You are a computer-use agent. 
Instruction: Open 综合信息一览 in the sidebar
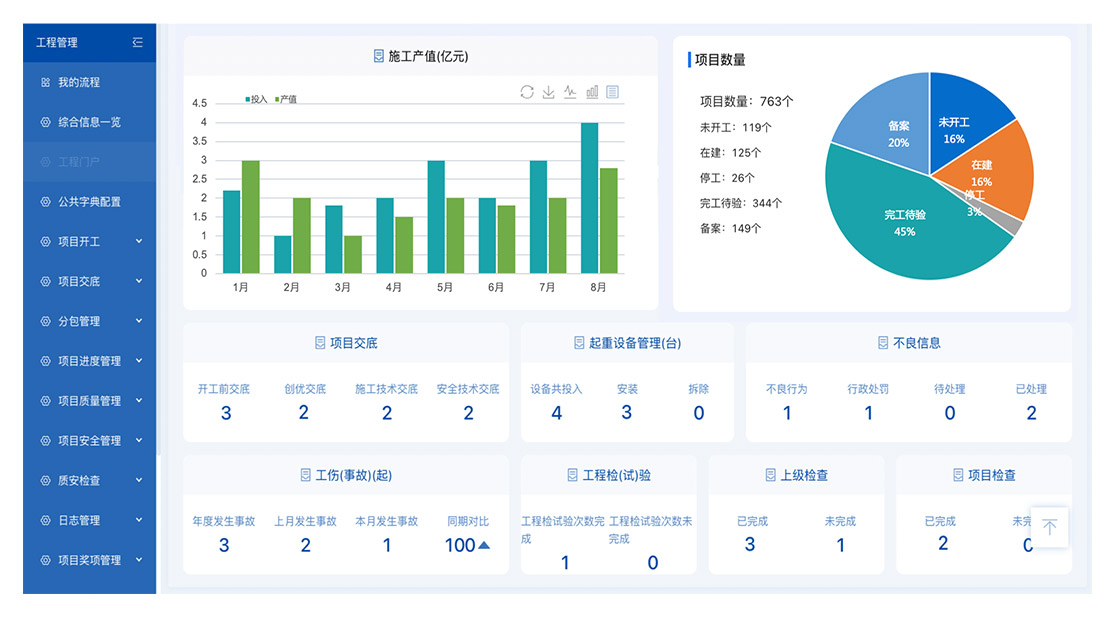click(89, 122)
